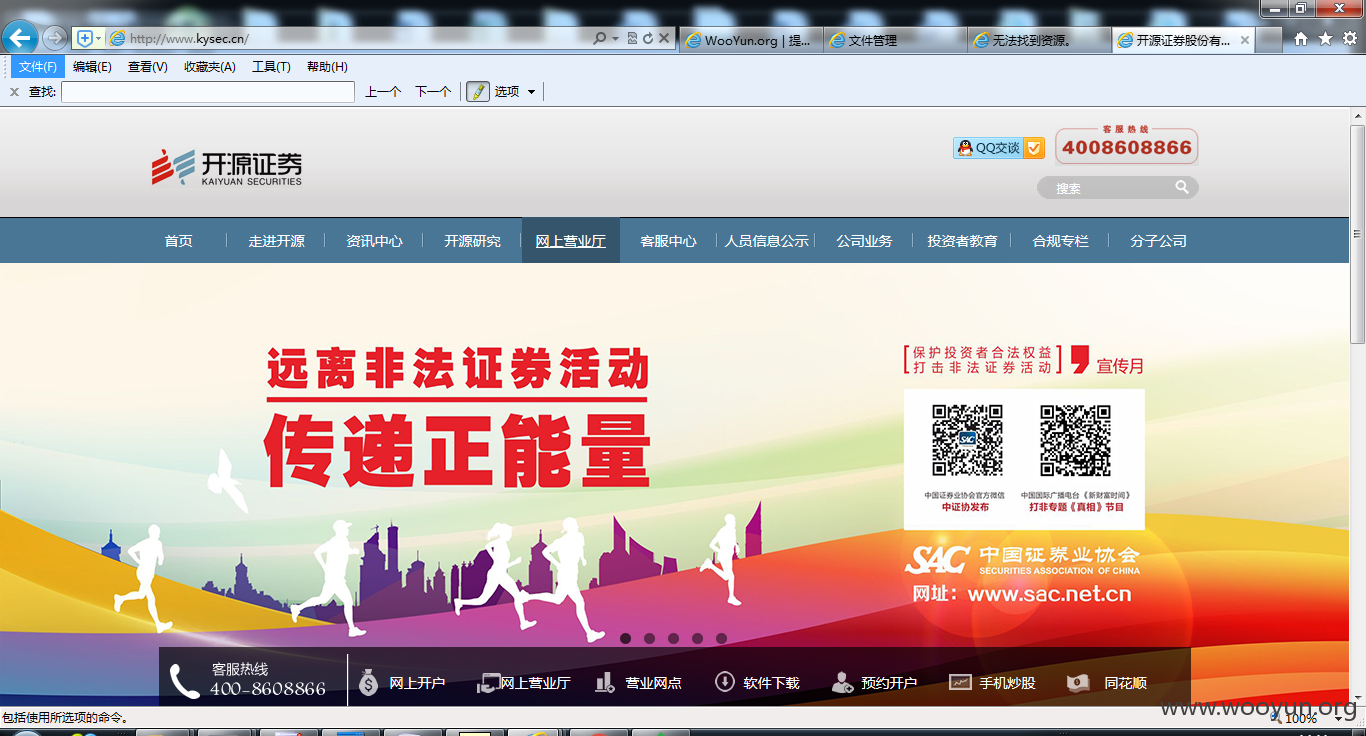
Task: Open 分子公司 navigation link
Action: click(x=1159, y=241)
